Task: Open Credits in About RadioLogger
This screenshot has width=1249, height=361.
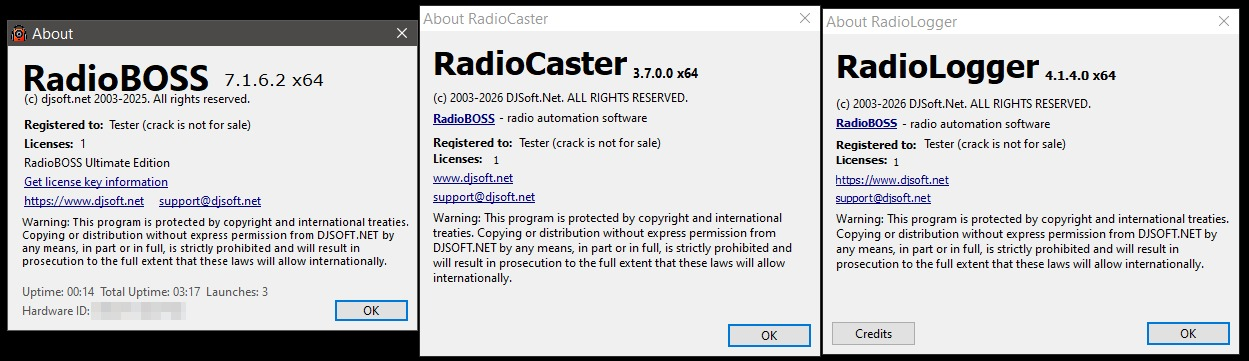Action: click(874, 333)
